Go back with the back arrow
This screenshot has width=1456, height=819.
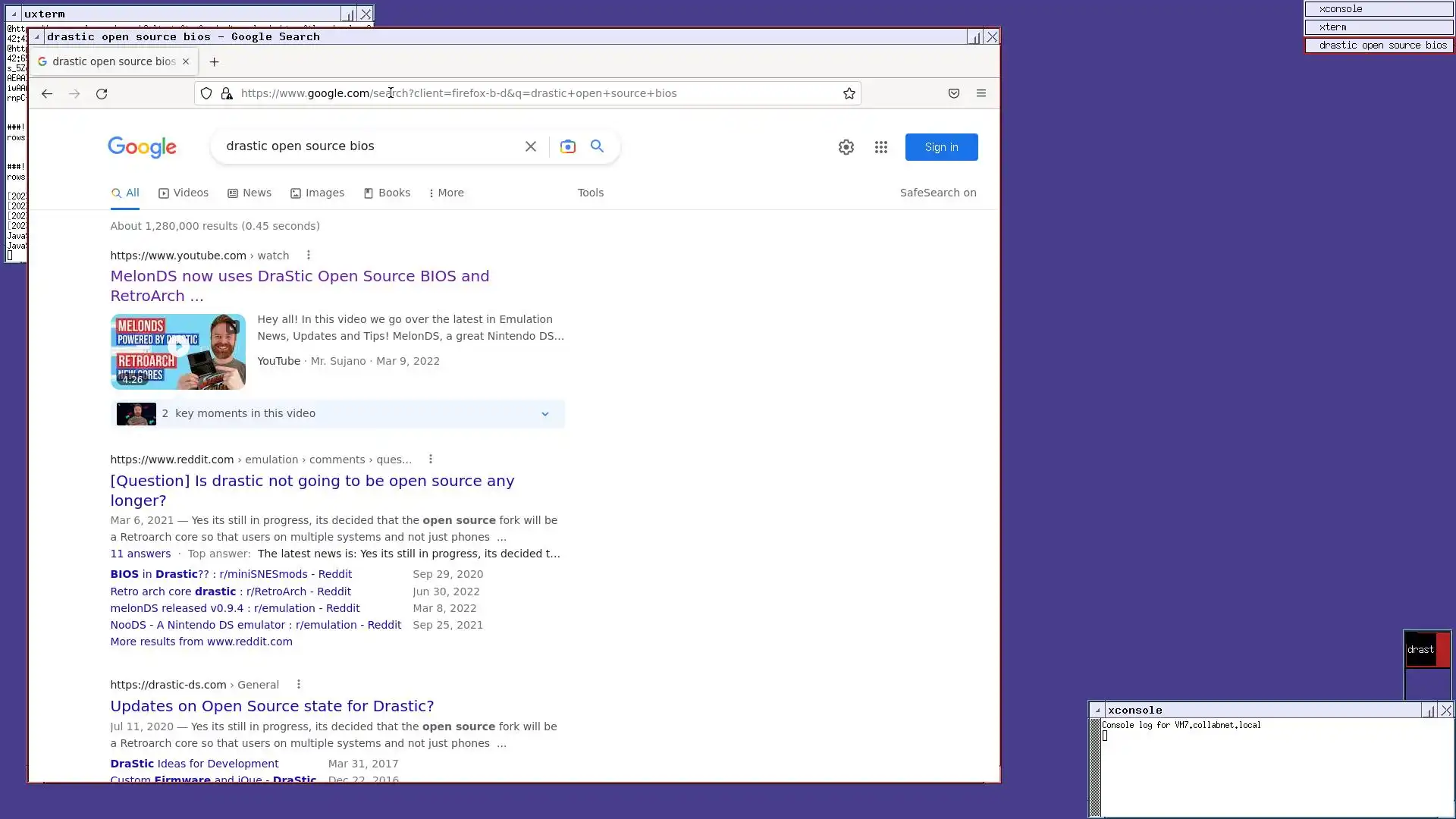[x=47, y=94]
